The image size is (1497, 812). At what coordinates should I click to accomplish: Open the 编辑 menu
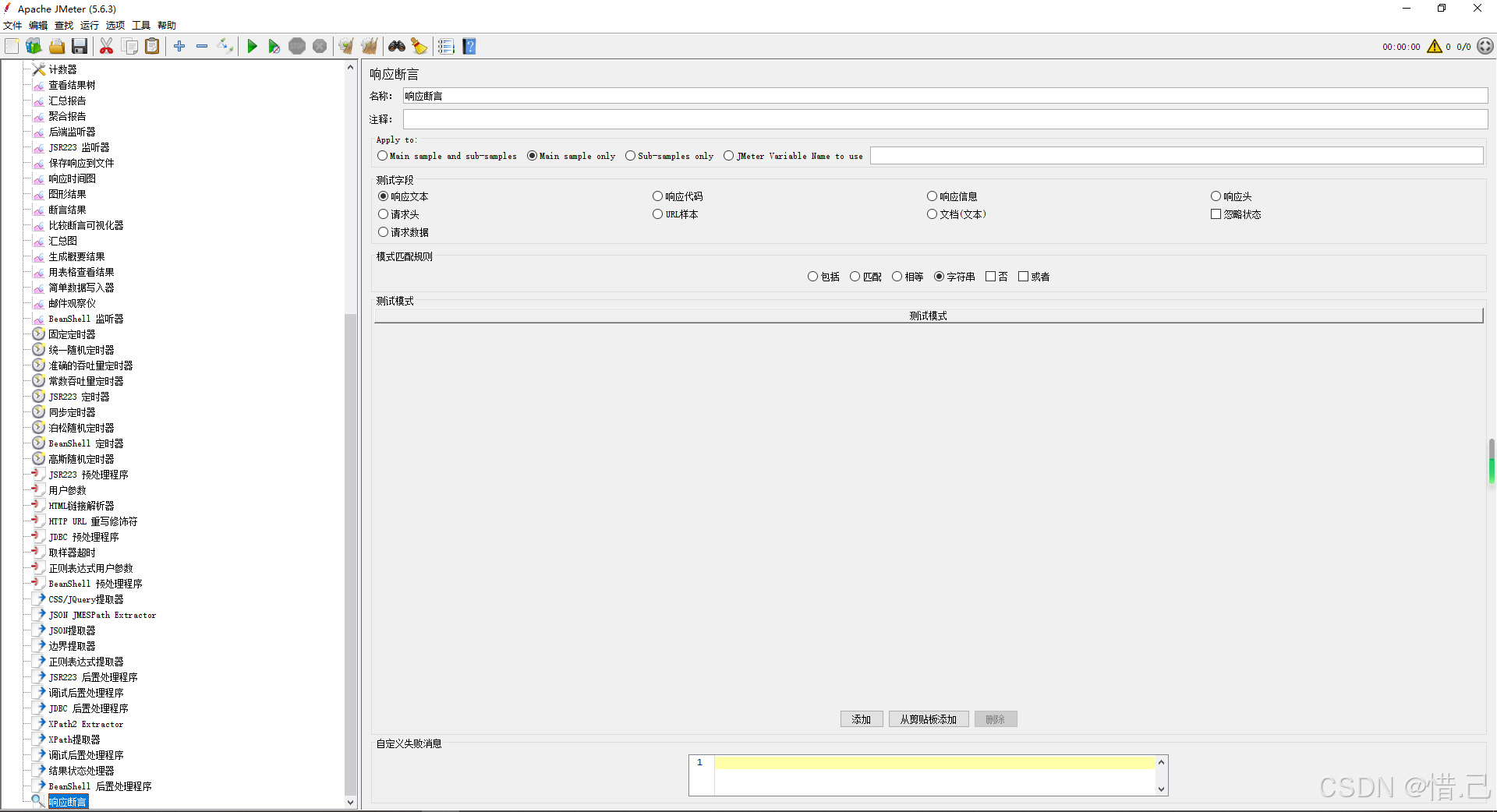38,25
